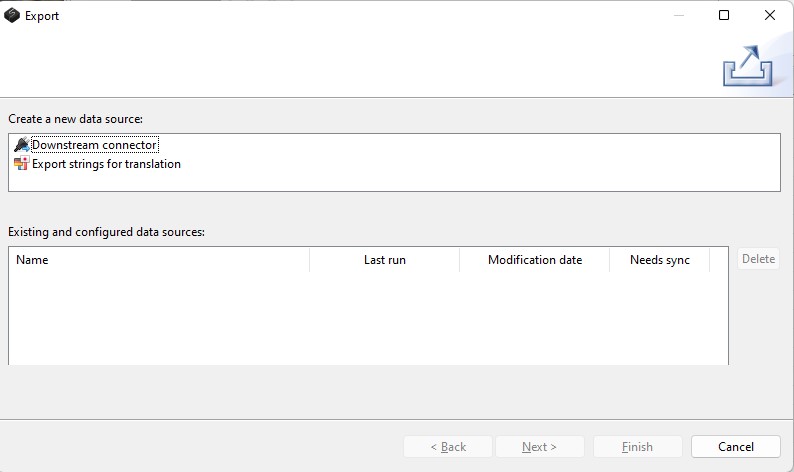Cancel the Export dialog
Image resolution: width=794 pixels, height=472 pixels.
735,447
